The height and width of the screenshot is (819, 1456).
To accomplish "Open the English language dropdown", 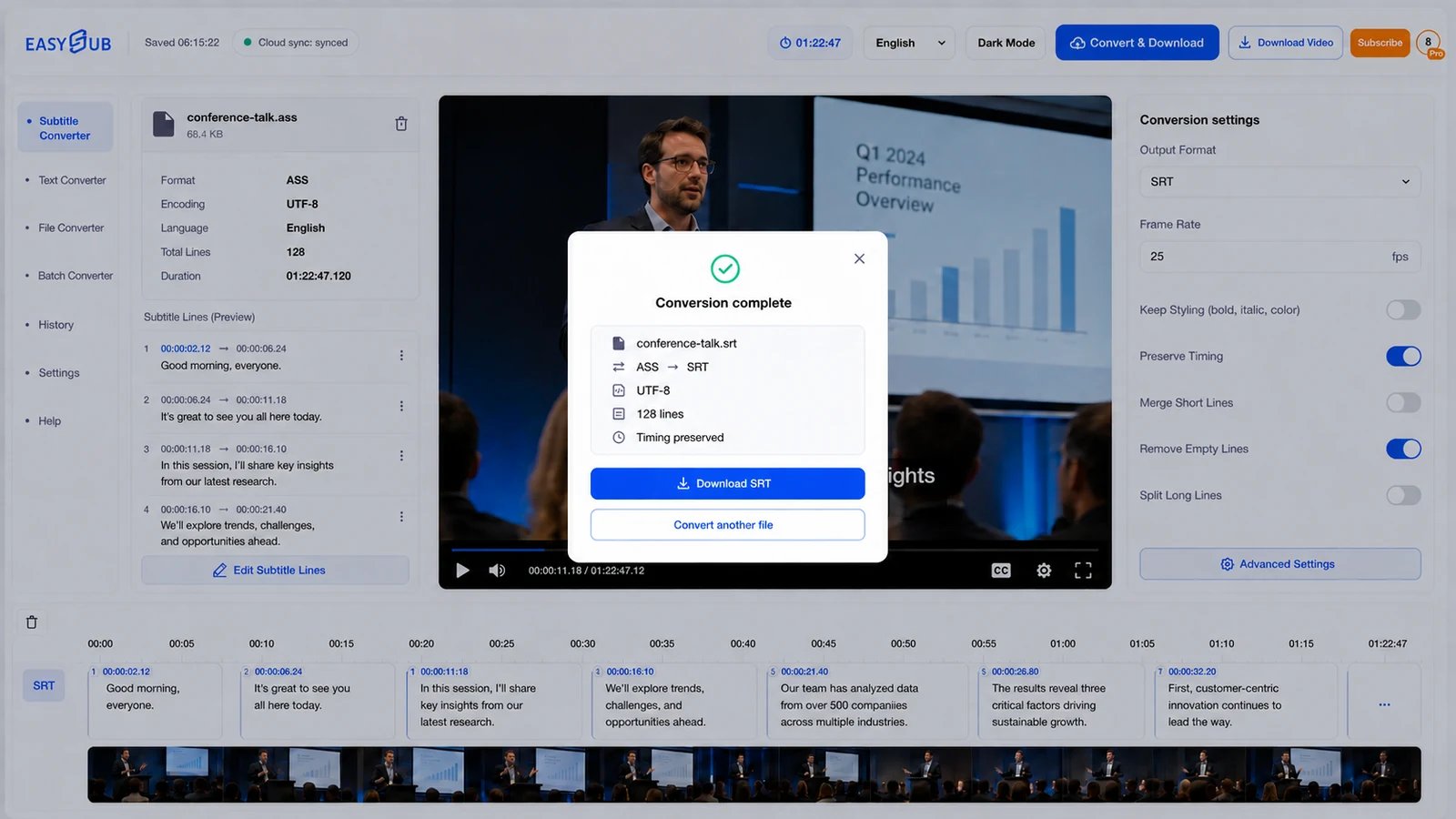I will coord(909,43).
